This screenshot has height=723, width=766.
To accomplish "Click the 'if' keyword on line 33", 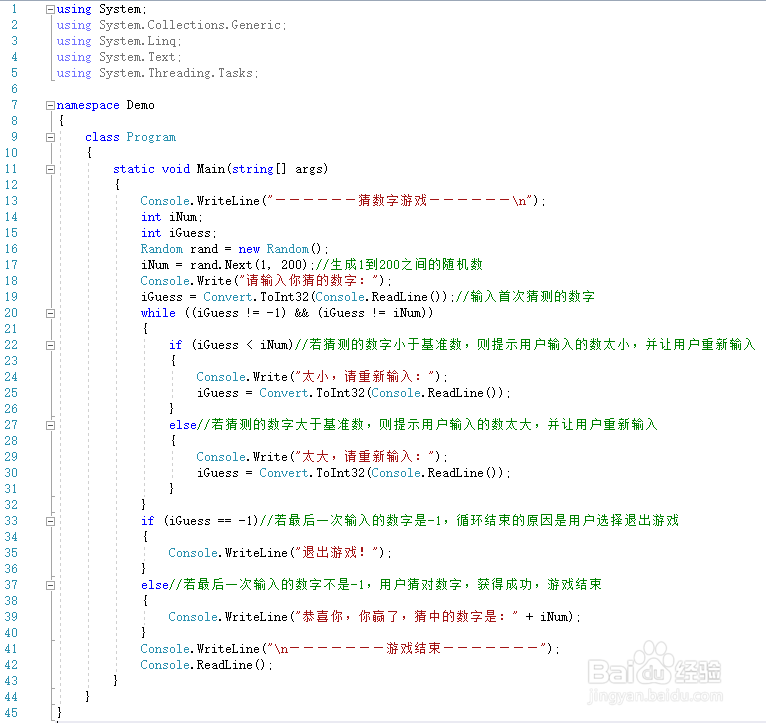I will pos(148,521).
